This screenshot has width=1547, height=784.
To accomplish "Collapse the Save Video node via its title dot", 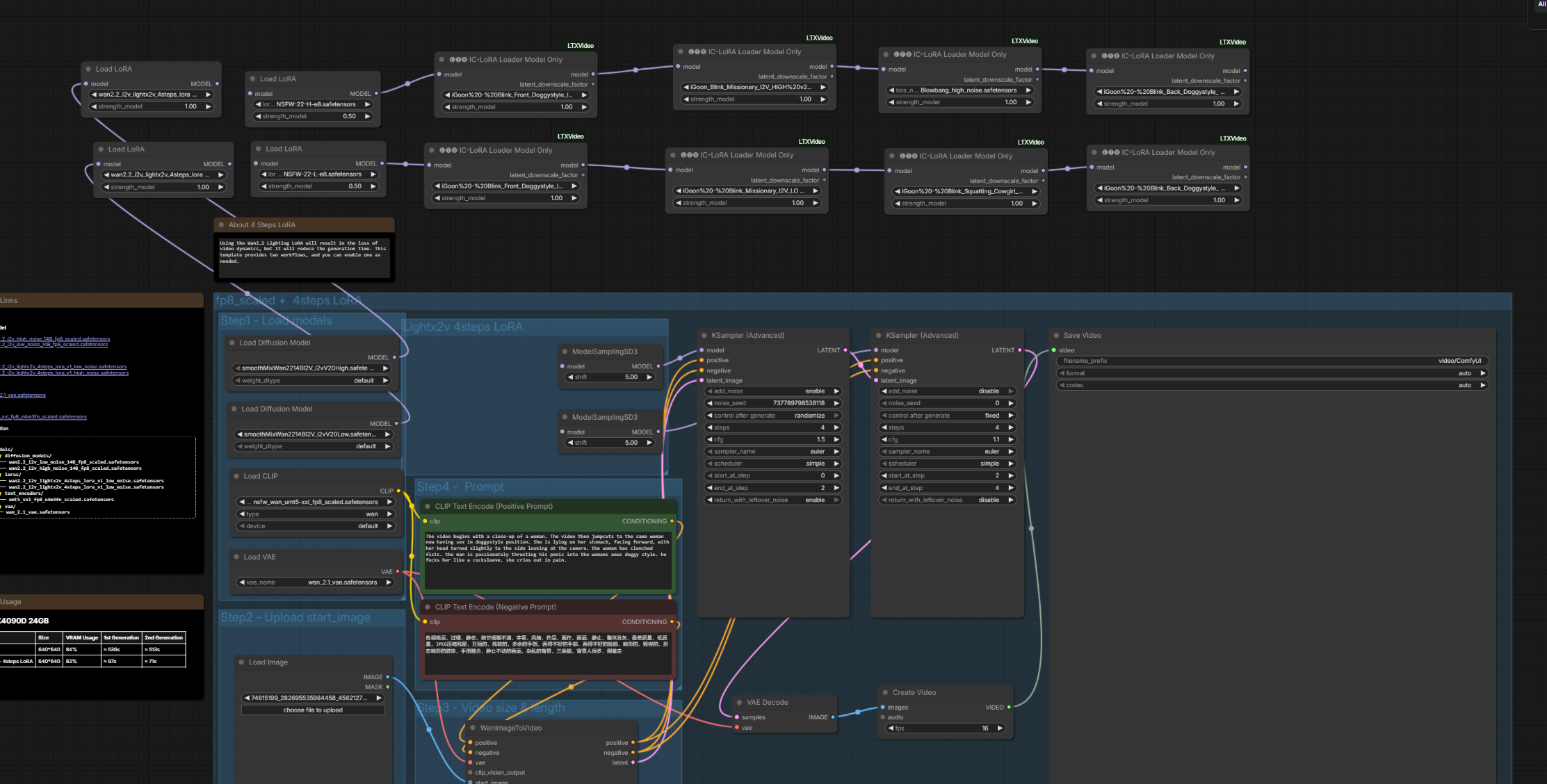I will tap(1057, 336).
